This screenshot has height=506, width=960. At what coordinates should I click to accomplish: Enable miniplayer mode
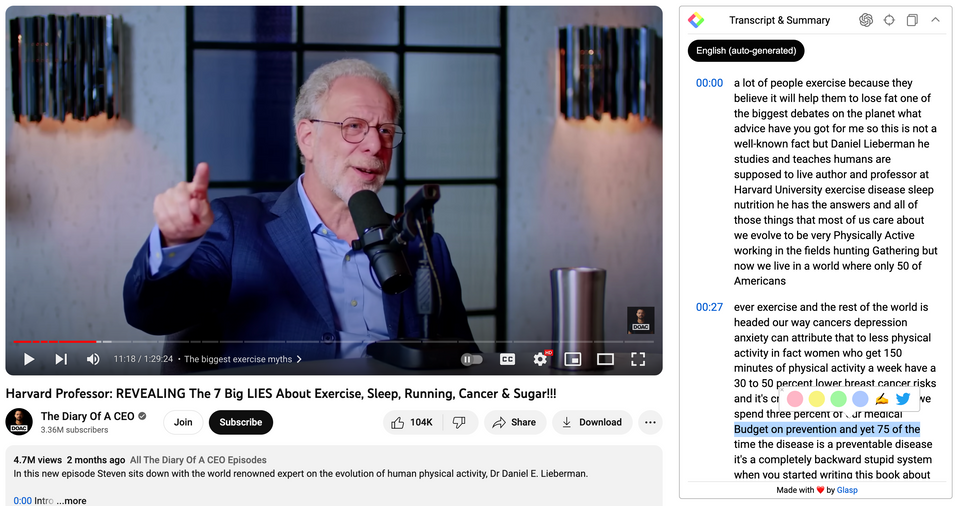pyautogui.click(x=572, y=360)
